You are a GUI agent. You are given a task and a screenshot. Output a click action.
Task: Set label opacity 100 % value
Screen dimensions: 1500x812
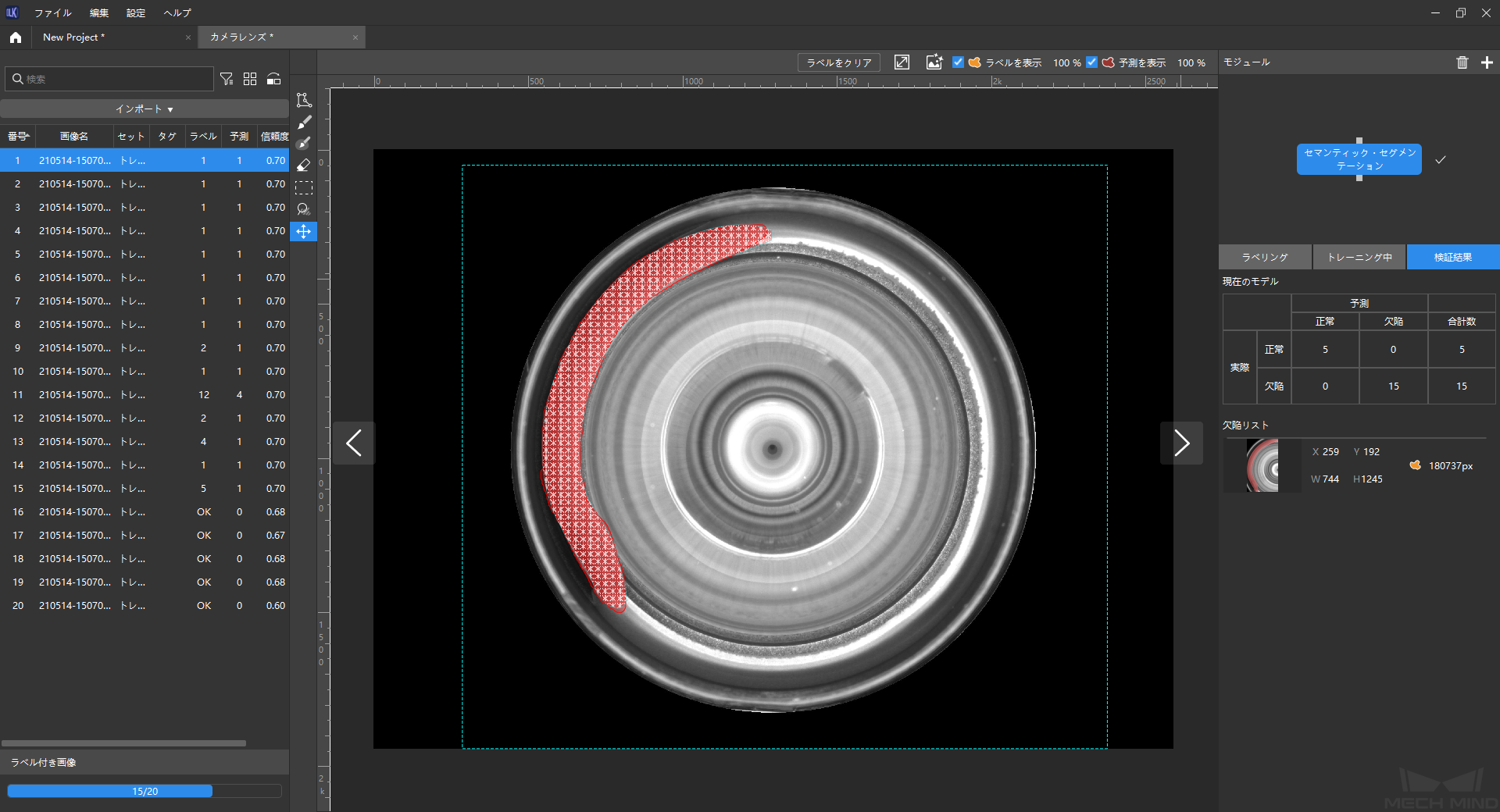(x=1066, y=62)
